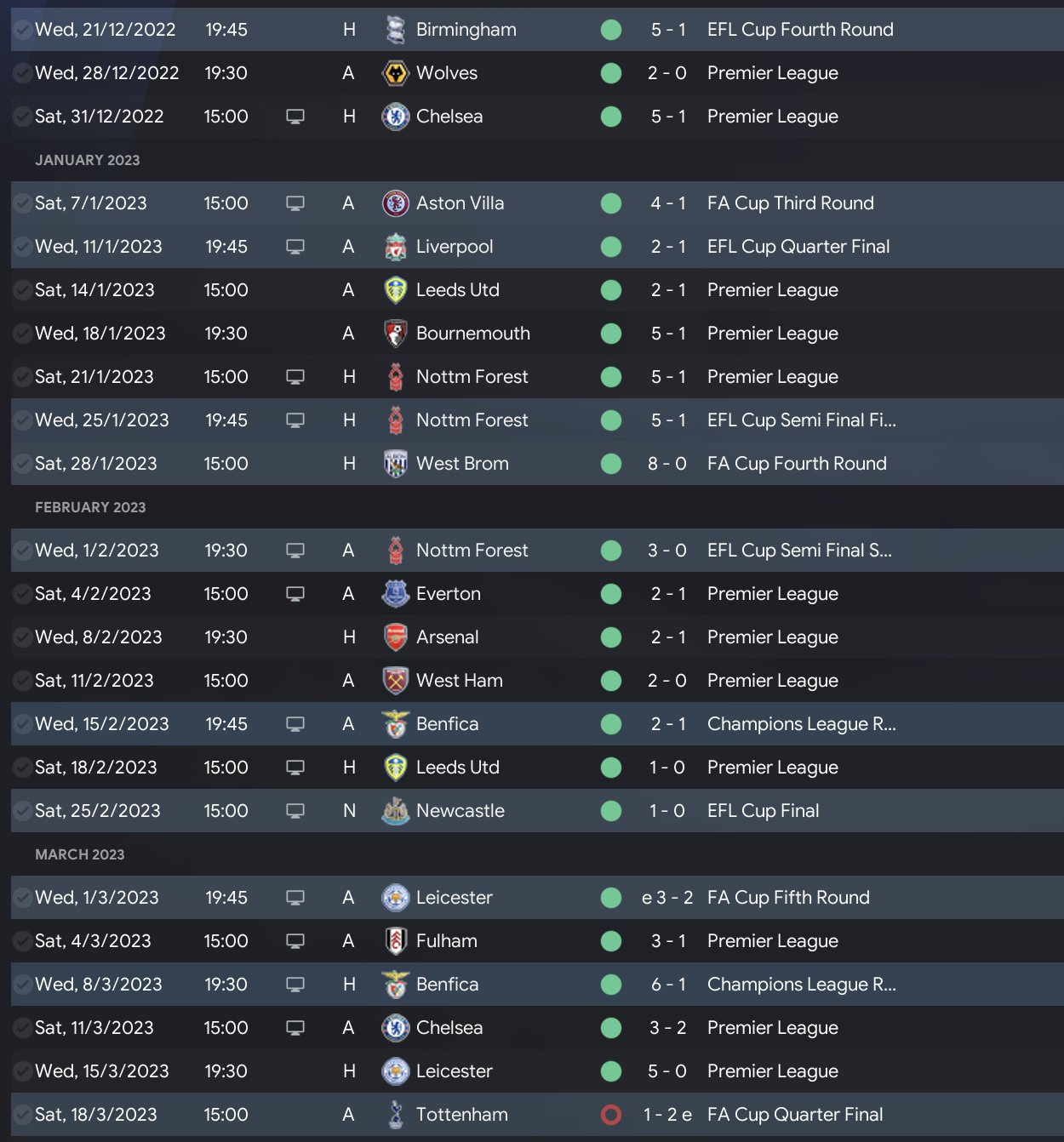Click the Newcastle club crest
1064x1142 pixels.
point(395,811)
